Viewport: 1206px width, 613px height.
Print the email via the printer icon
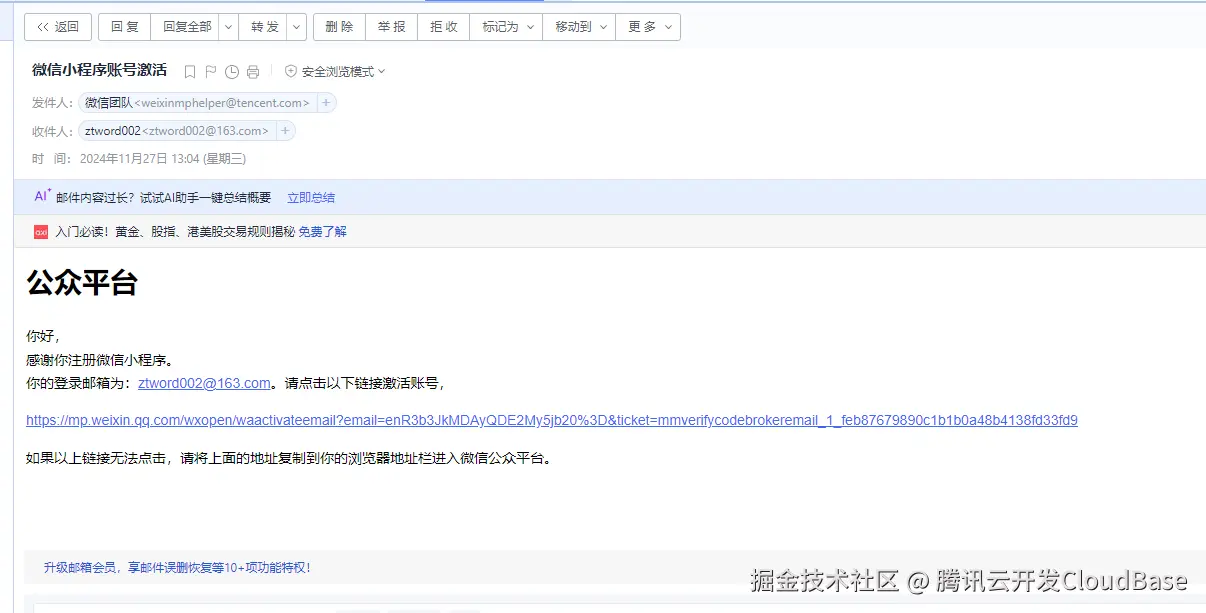tap(253, 72)
